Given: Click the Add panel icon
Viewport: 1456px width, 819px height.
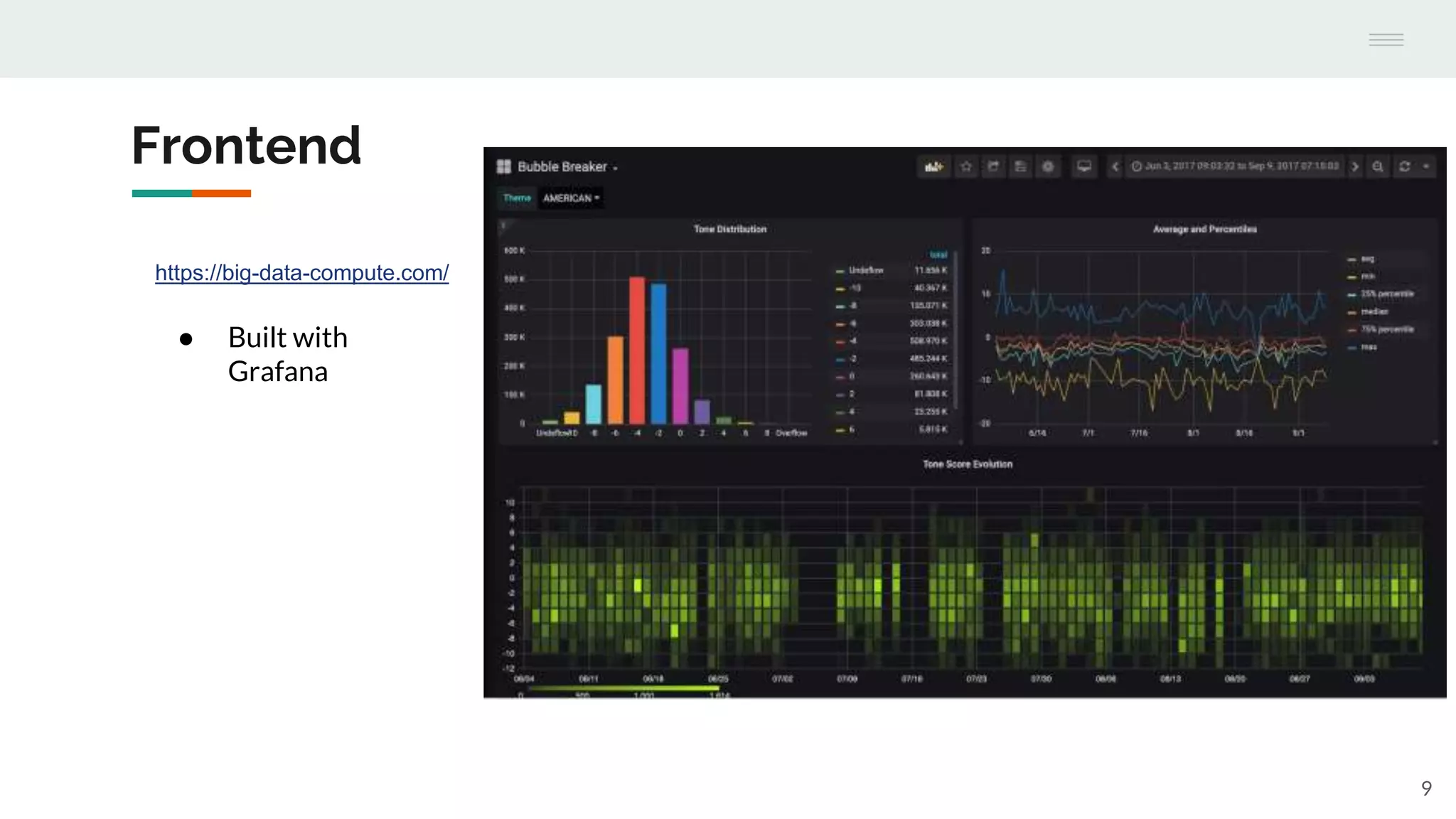Looking at the screenshot, I should [x=933, y=166].
